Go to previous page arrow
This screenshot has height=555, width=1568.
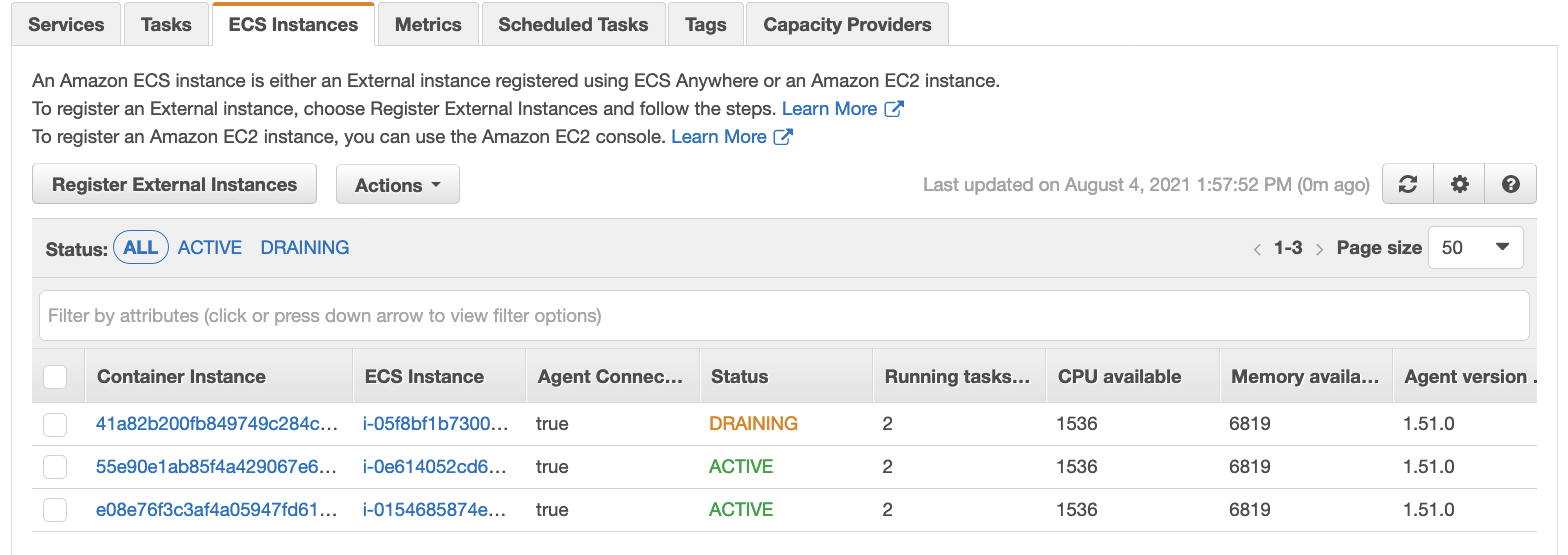(x=1257, y=249)
